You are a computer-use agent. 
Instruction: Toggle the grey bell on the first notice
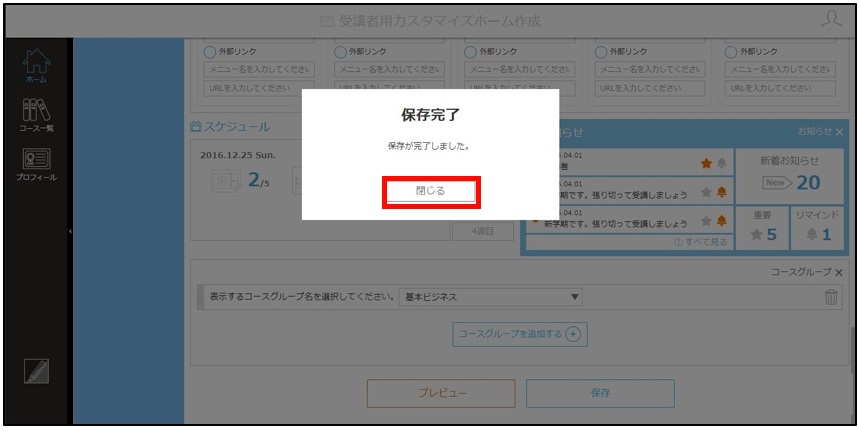click(721, 163)
